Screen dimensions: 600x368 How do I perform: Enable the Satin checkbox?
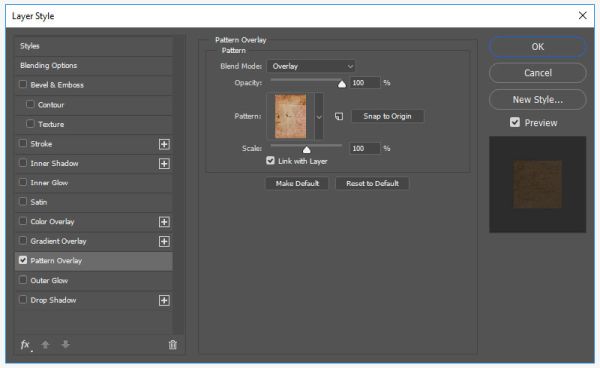[23, 202]
